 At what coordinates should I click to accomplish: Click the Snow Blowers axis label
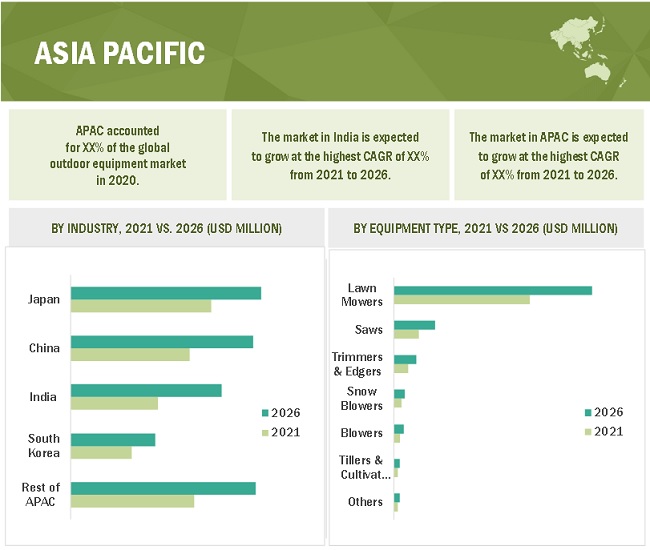click(363, 399)
